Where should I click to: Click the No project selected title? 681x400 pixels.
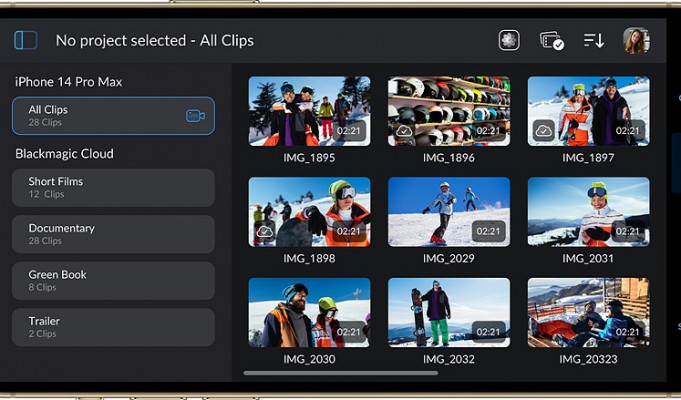click(155, 40)
